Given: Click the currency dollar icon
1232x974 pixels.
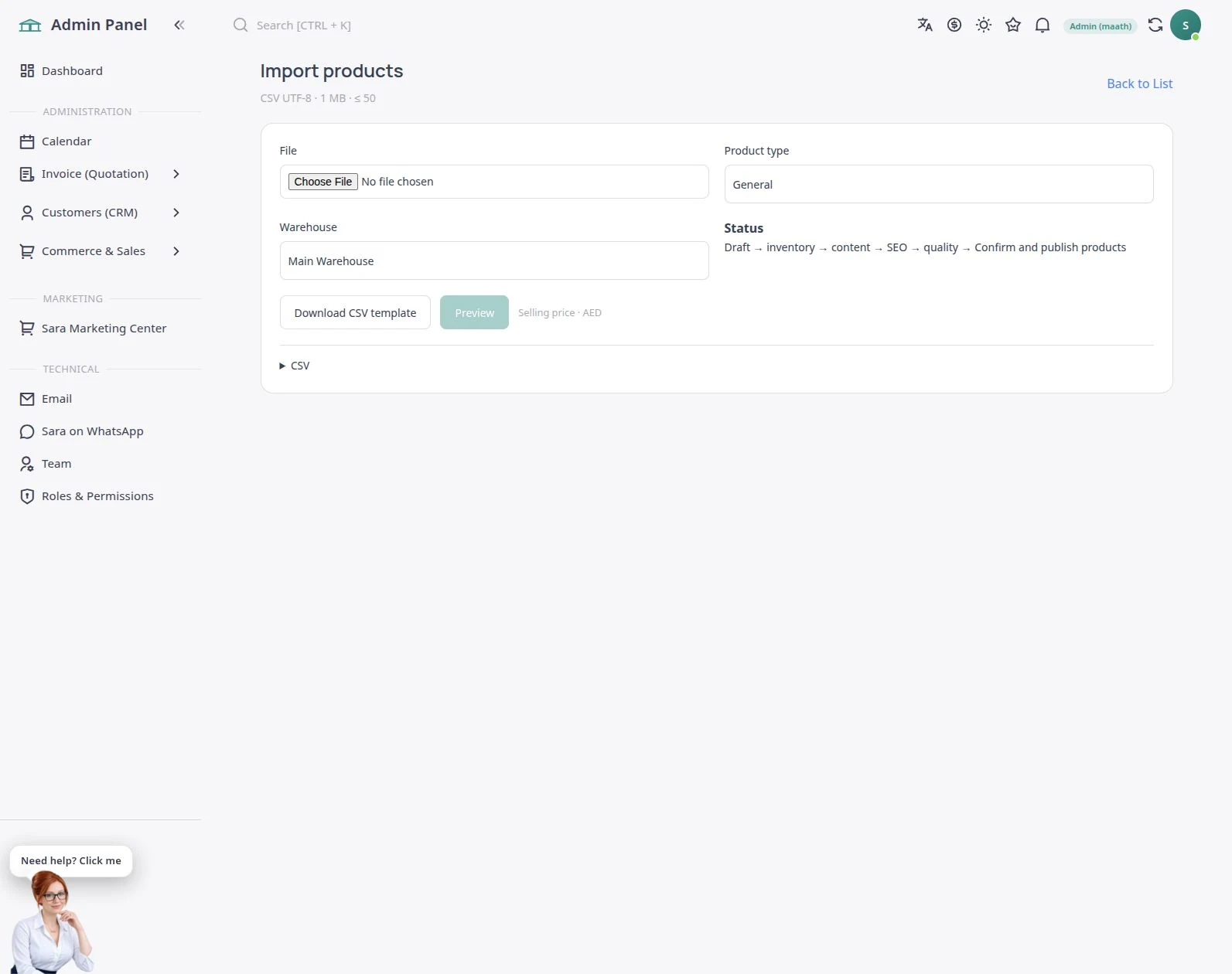Looking at the screenshot, I should pos(954,25).
